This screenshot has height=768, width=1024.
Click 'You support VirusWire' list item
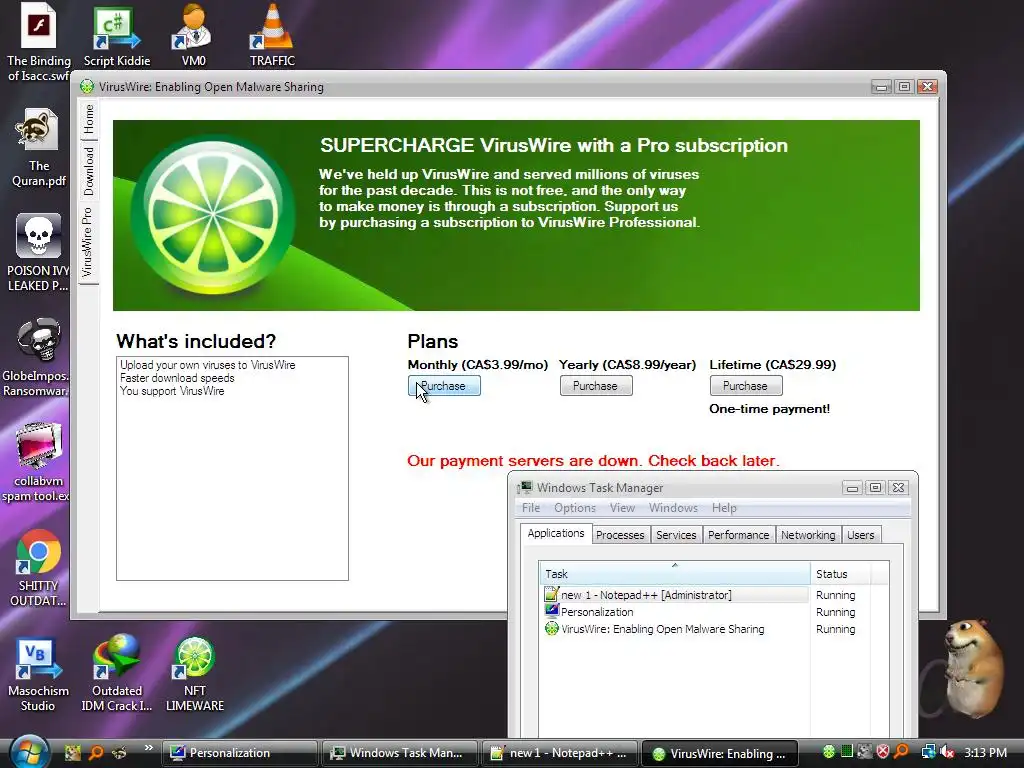tap(172, 391)
